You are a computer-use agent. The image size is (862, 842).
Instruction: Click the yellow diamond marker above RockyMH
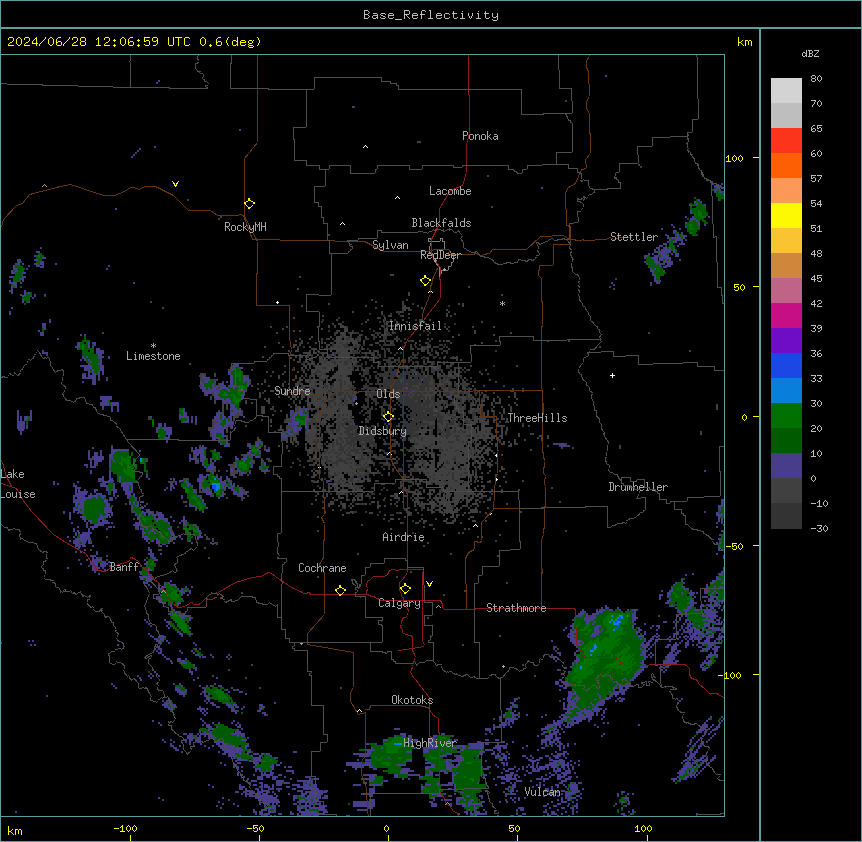[250, 204]
